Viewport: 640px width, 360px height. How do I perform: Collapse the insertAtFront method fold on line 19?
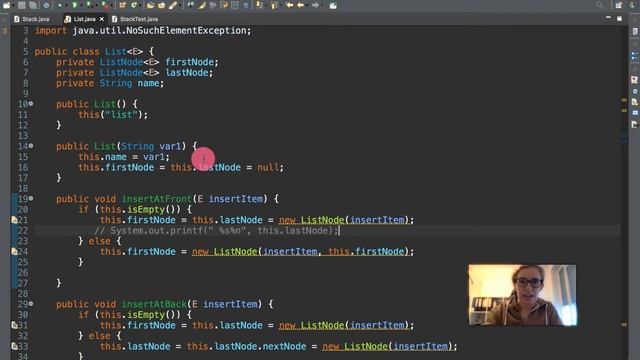coord(31,198)
